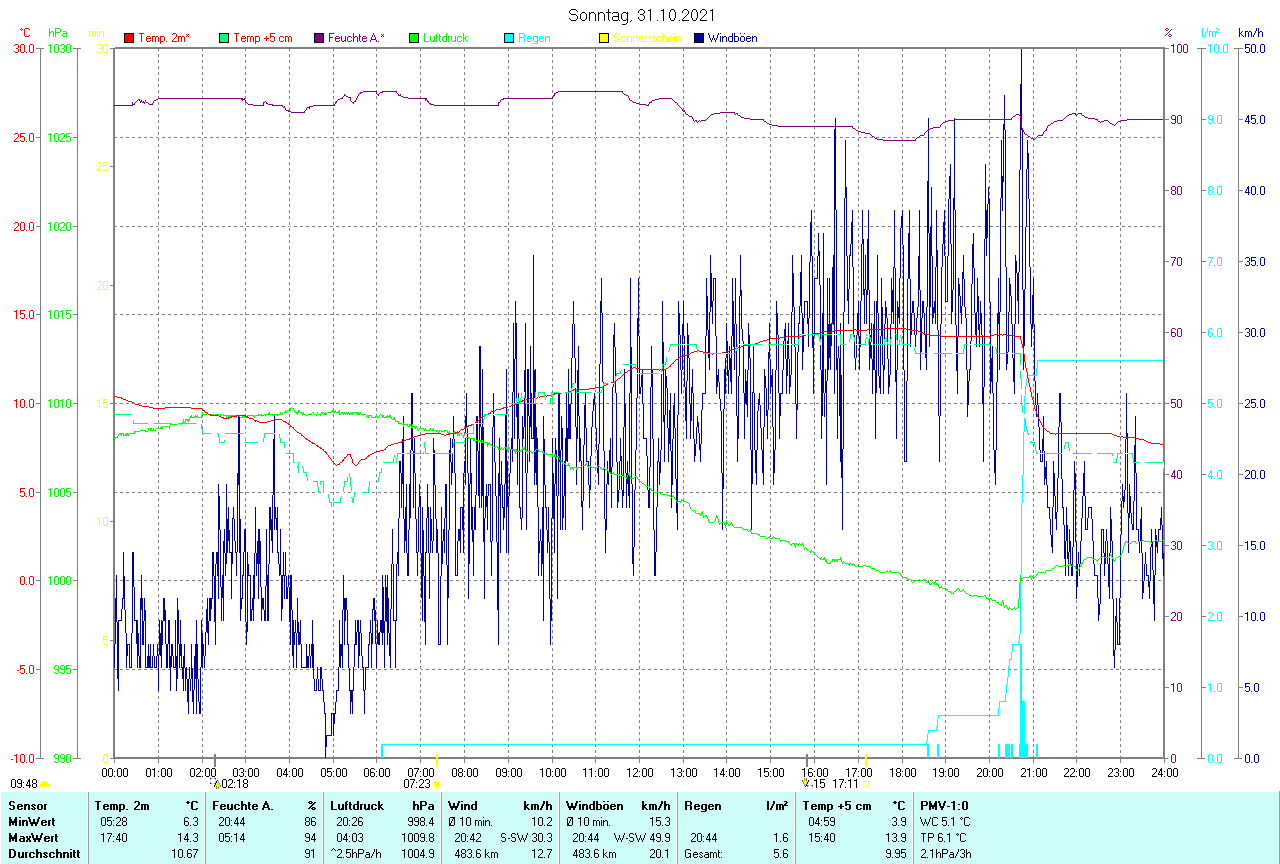Click the purple Feuchte A. legend swatch
Viewport: 1280px width, 864px height.
click(319, 38)
